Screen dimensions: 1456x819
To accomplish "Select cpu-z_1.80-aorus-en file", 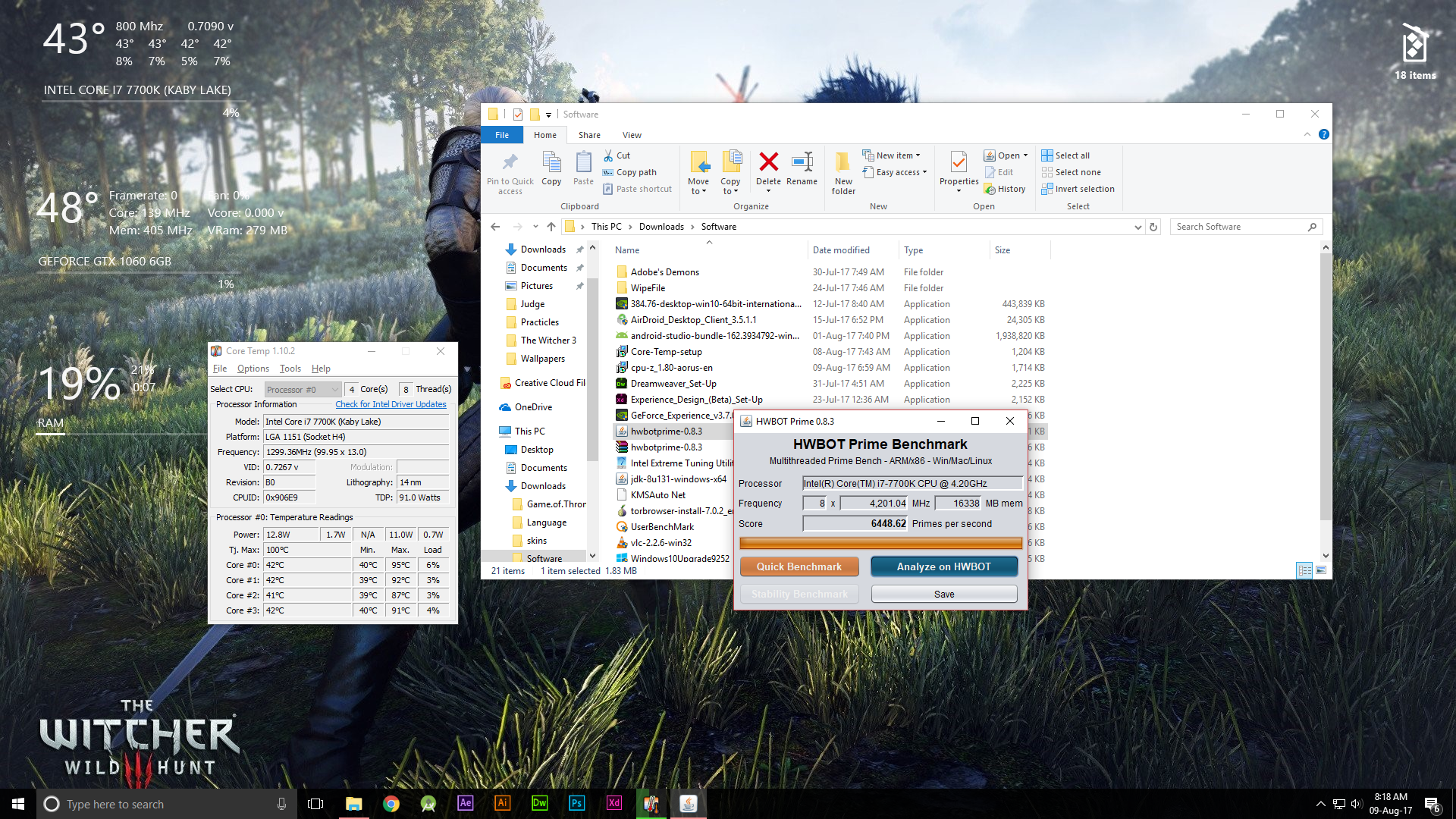I will [x=671, y=368].
